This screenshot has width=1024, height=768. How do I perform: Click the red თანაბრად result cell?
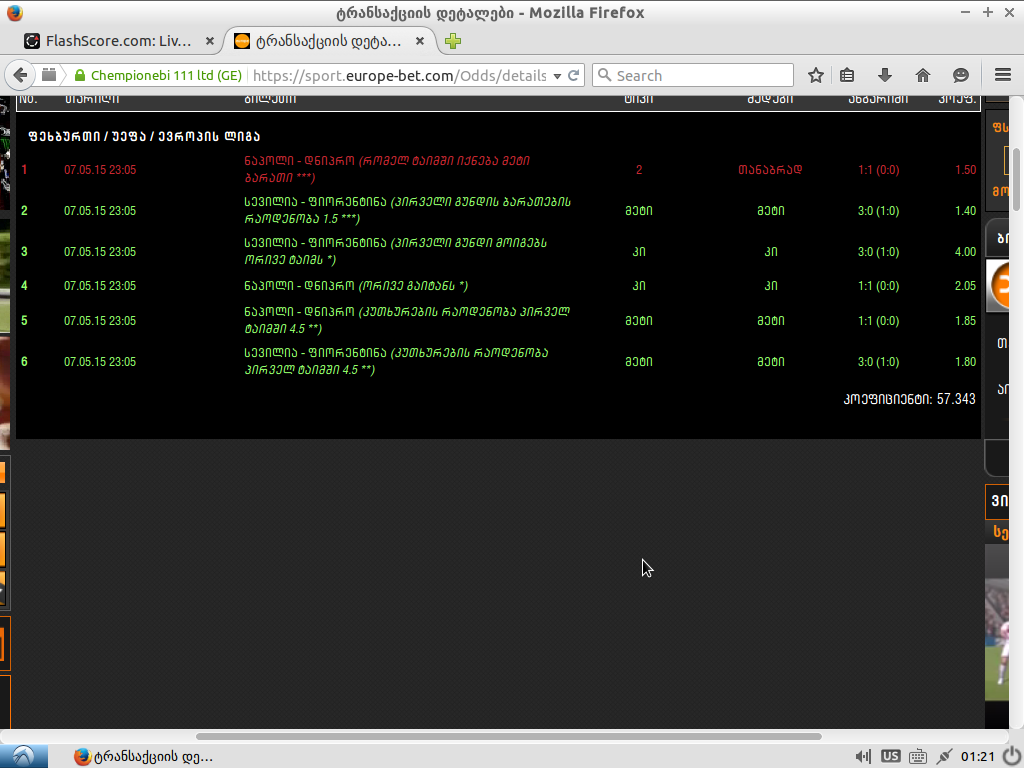click(770, 170)
